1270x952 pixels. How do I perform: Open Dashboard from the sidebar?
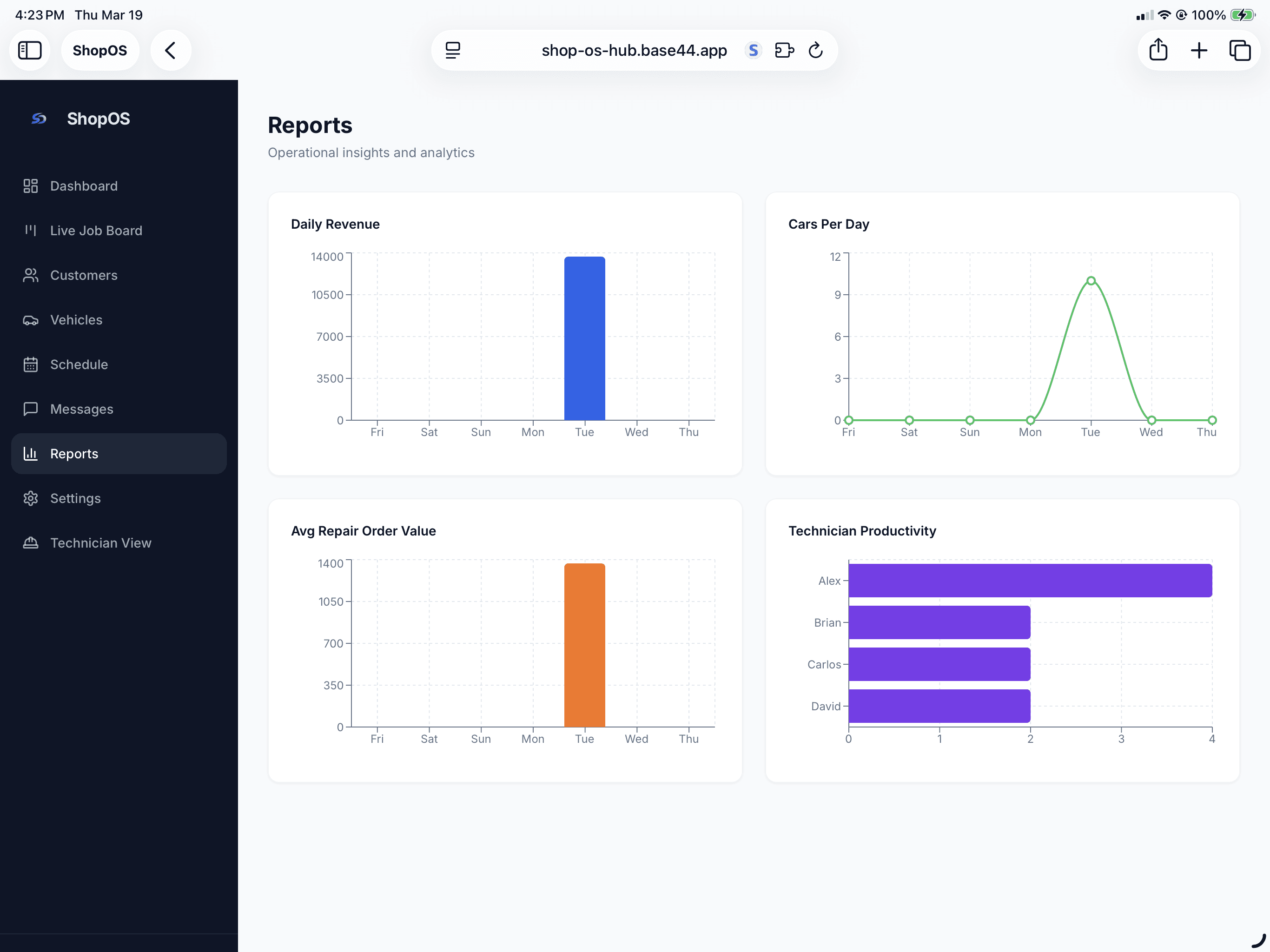coord(84,186)
